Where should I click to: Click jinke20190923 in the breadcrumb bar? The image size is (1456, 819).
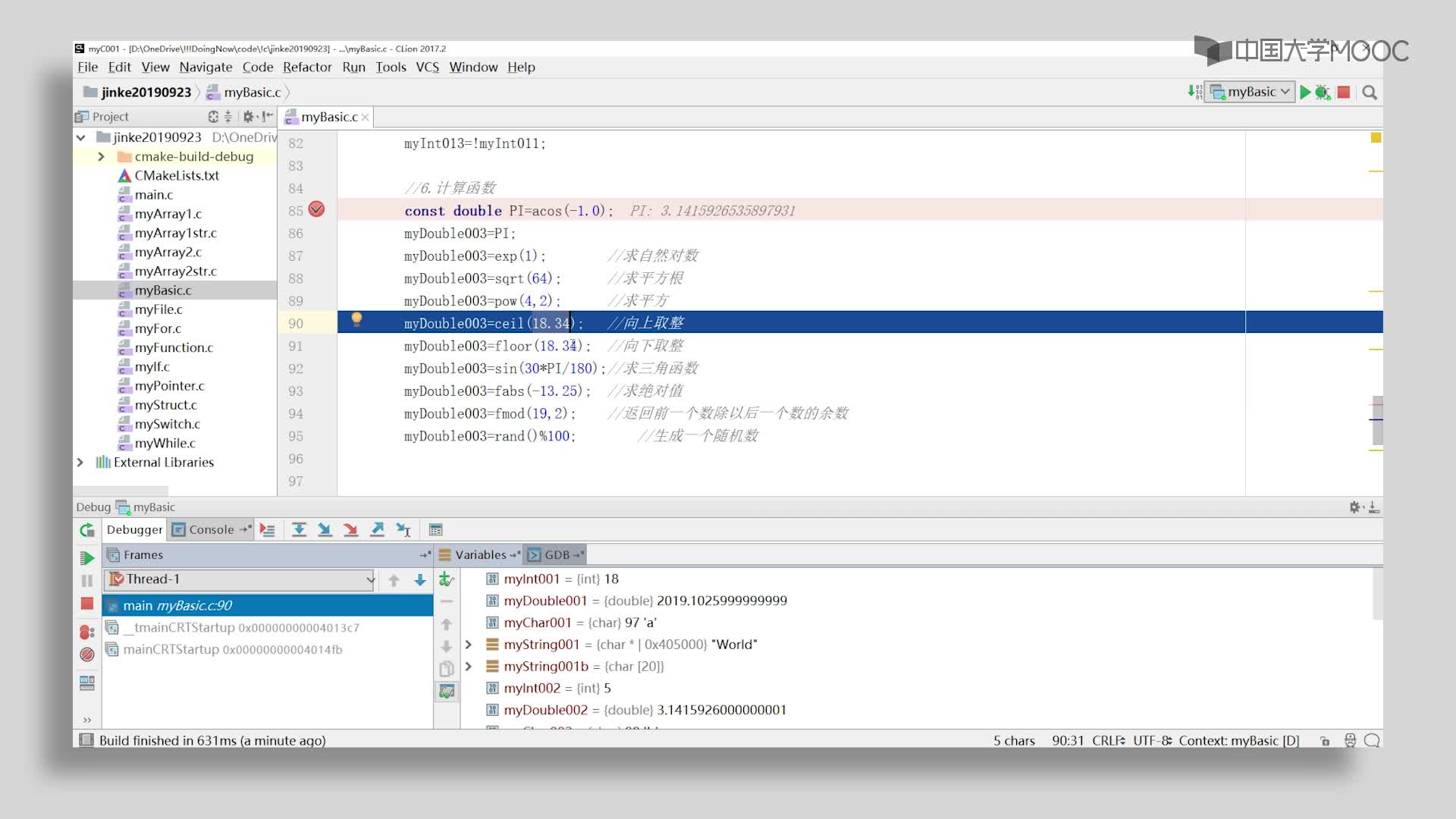tap(146, 93)
